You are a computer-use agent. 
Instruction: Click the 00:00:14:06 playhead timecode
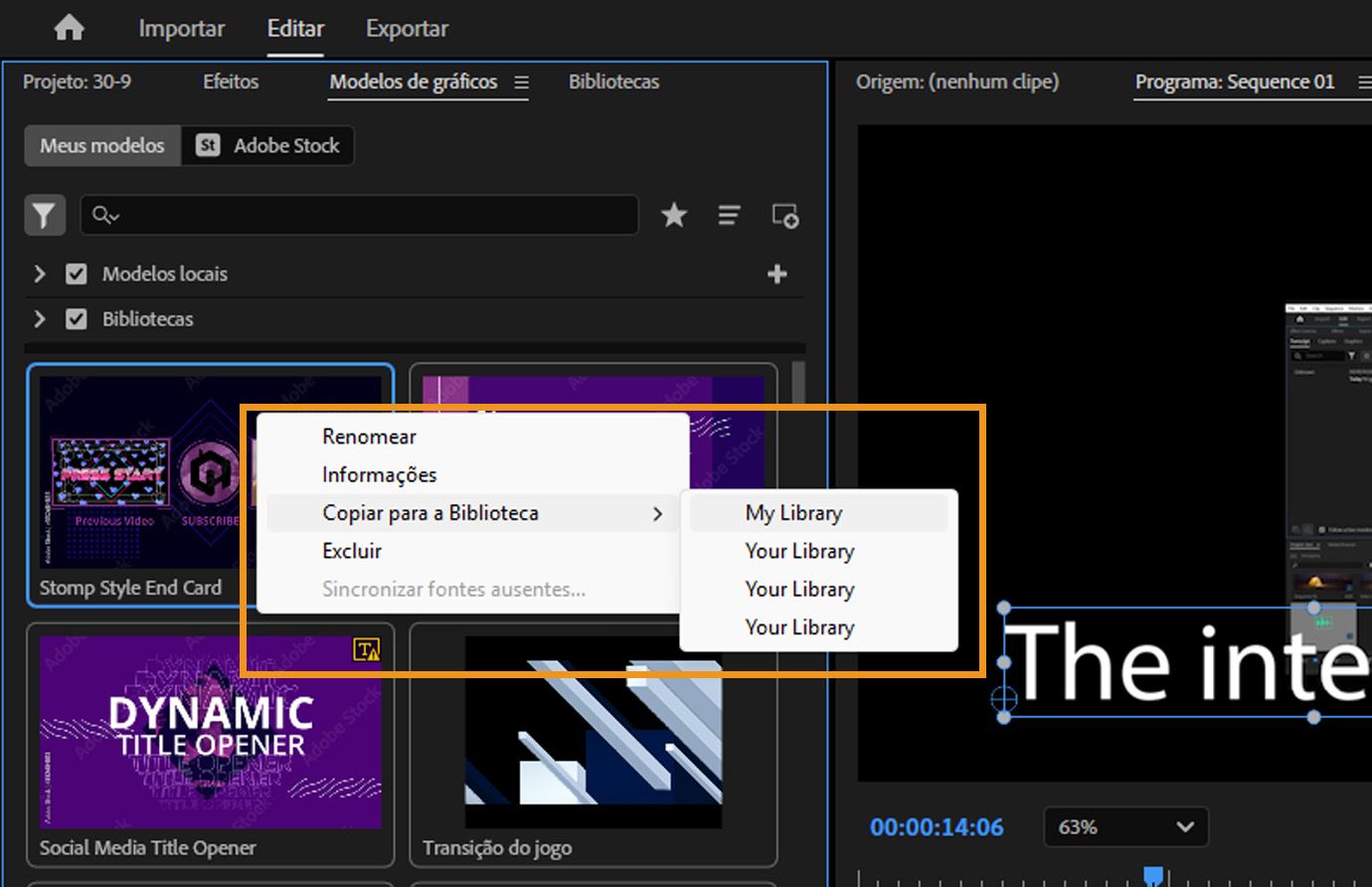click(x=937, y=827)
